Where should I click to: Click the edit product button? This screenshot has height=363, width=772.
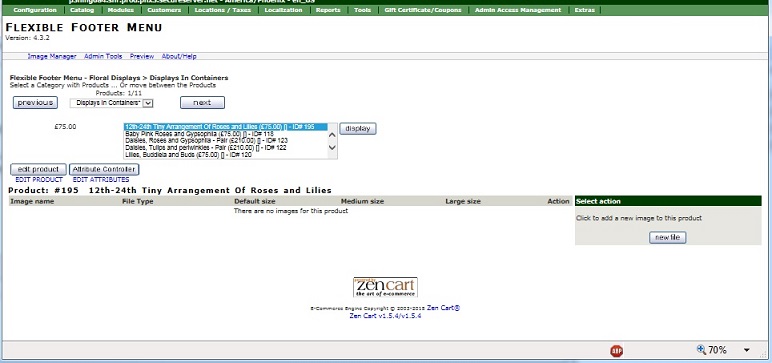click(38, 169)
